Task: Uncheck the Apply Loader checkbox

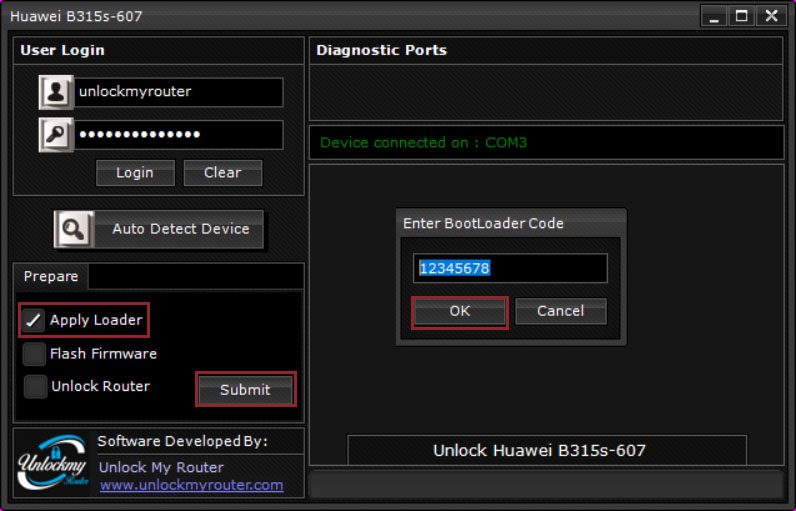Action: [x=34, y=320]
